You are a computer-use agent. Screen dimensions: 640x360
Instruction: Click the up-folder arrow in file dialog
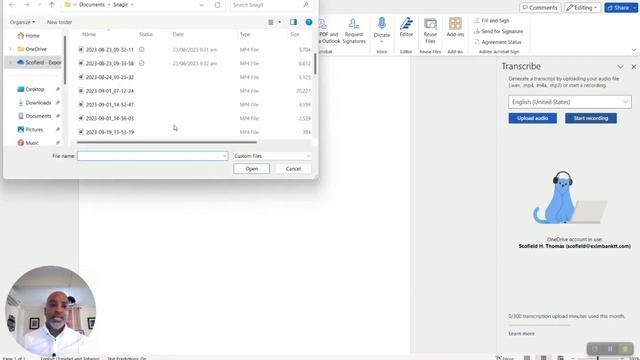(51, 5)
